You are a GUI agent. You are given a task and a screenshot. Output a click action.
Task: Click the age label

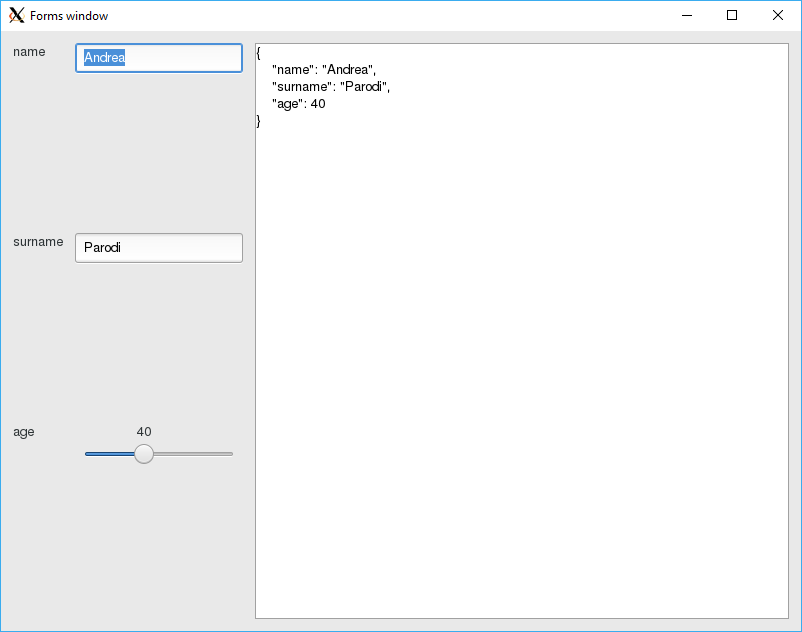click(24, 432)
